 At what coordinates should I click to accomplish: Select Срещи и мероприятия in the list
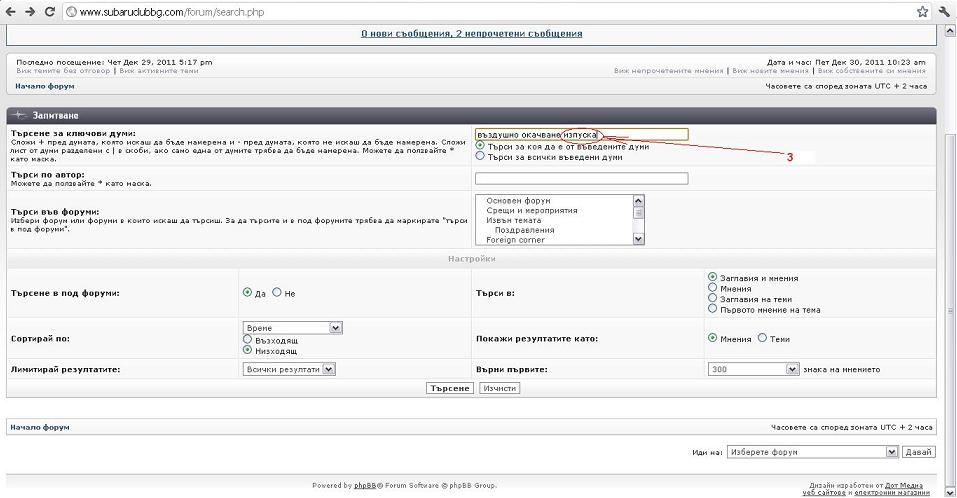(x=532, y=211)
